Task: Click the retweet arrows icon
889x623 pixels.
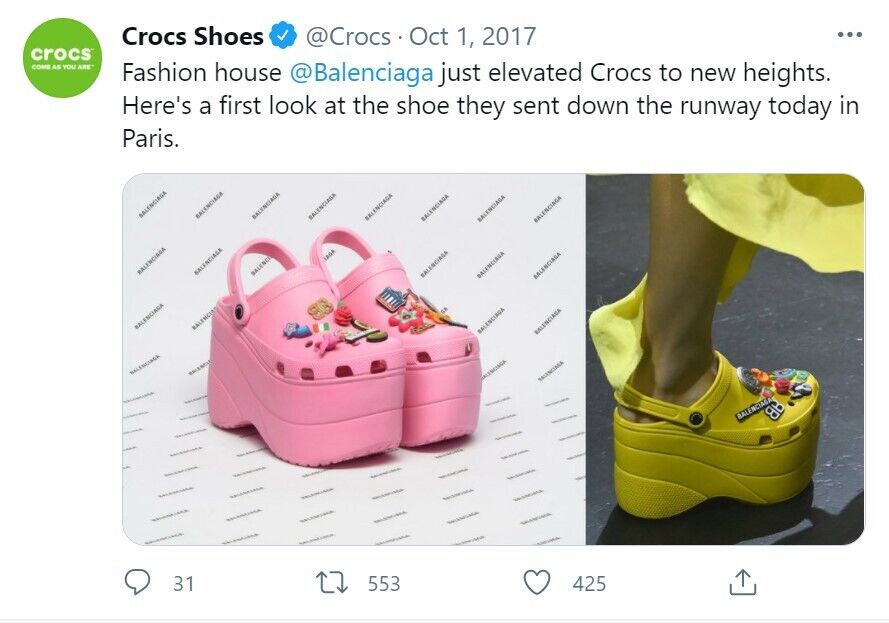Action: click(x=332, y=583)
